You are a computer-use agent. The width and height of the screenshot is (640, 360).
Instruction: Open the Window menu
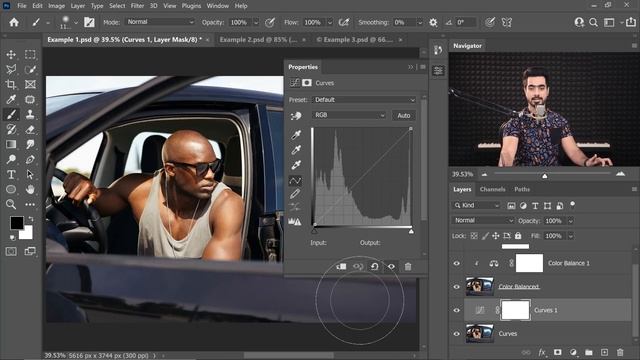point(218,6)
